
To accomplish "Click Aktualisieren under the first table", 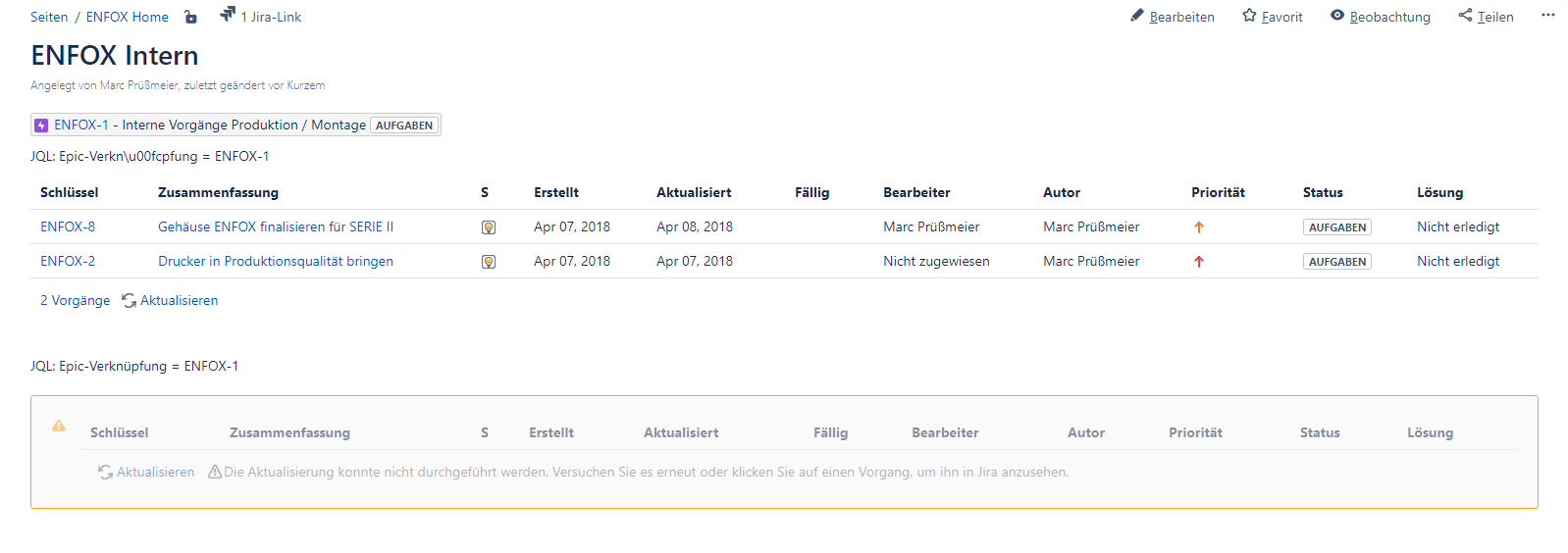I will coord(179,300).
